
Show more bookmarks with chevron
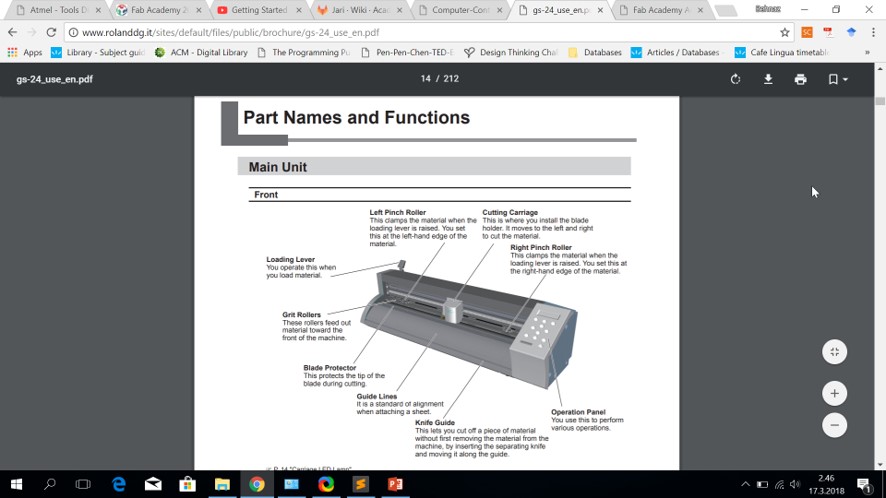pyautogui.click(x=867, y=53)
